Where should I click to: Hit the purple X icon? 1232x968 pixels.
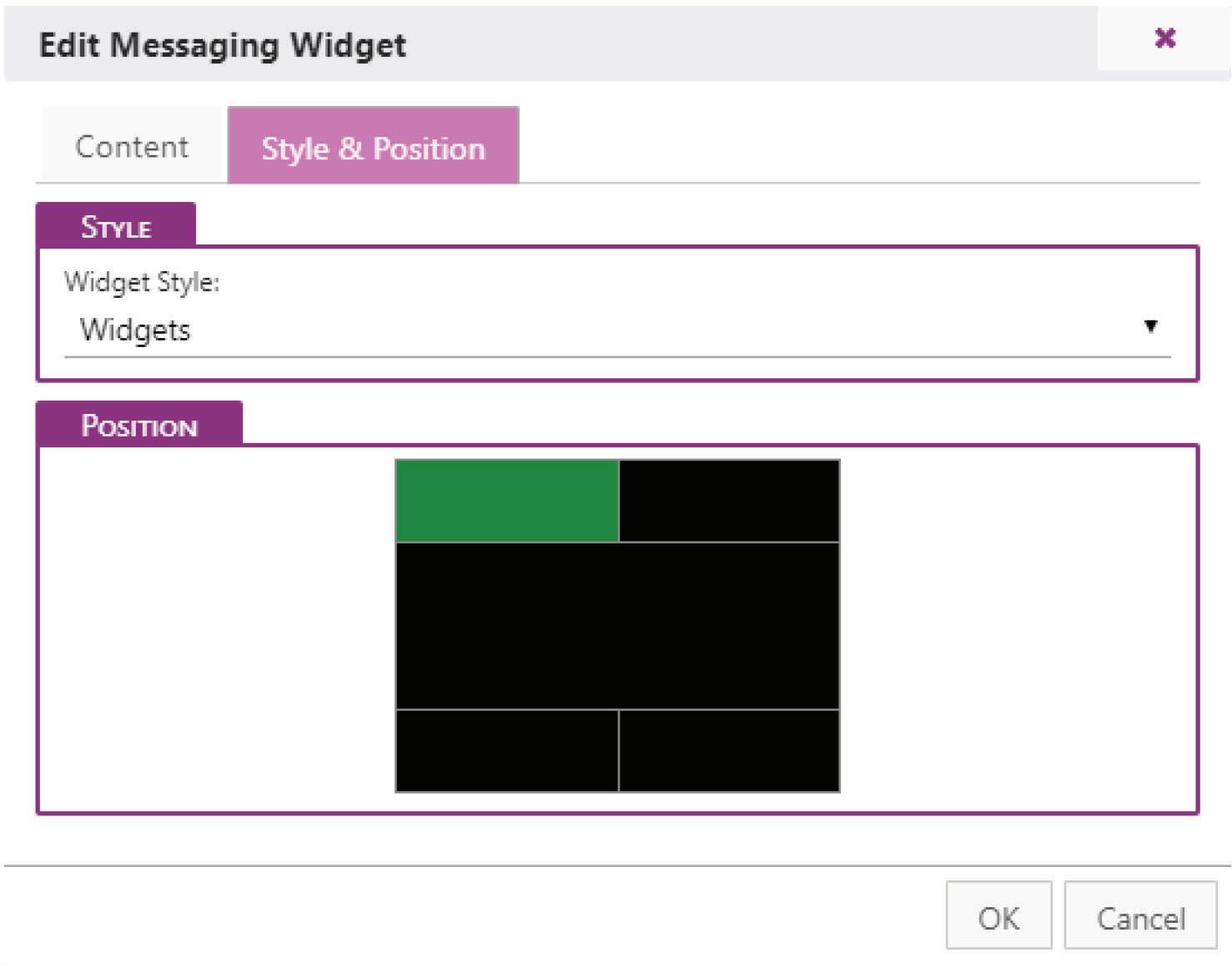(x=1164, y=38)
